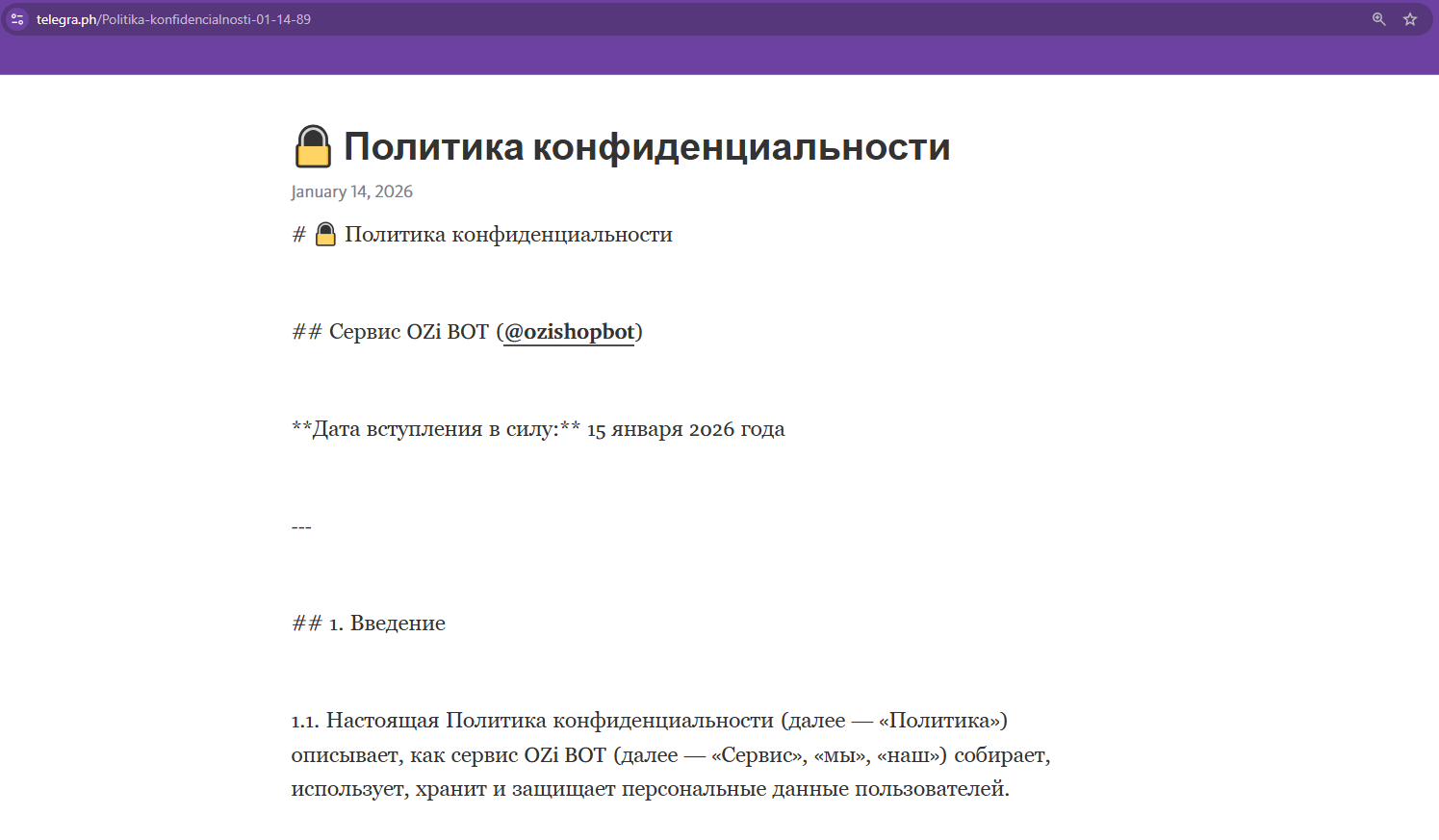The height and width of the screenshot is (840, 1439).
Task: Click the '---' separator text line
Action: click(x=301, y=527)
